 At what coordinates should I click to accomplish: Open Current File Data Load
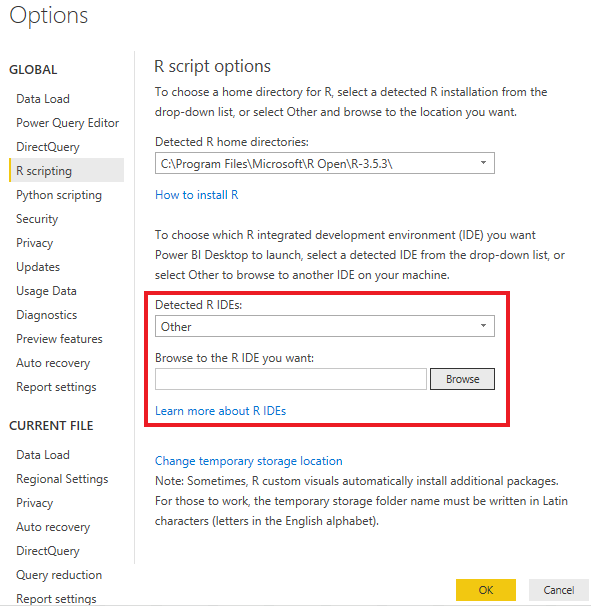point(43,455)
